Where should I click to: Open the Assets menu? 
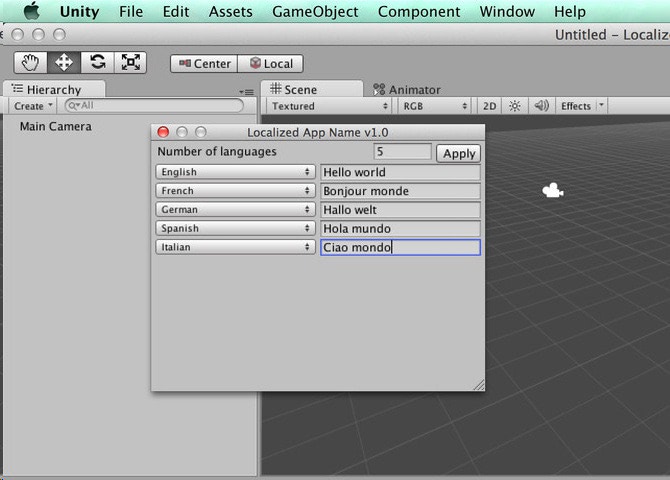(x=230, y=12)
